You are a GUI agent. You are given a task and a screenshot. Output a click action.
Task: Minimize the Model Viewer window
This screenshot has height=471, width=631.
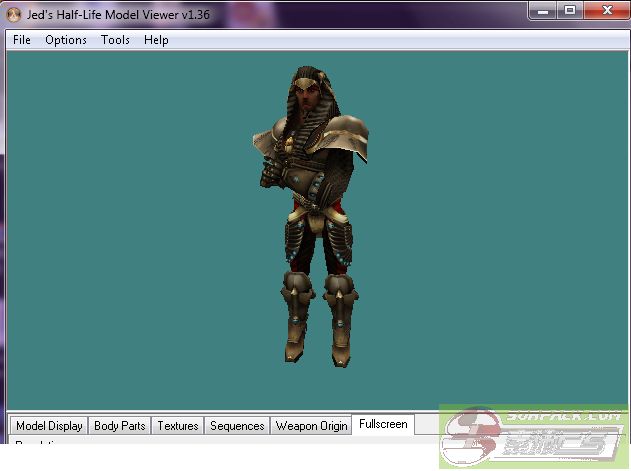point(542,11)
